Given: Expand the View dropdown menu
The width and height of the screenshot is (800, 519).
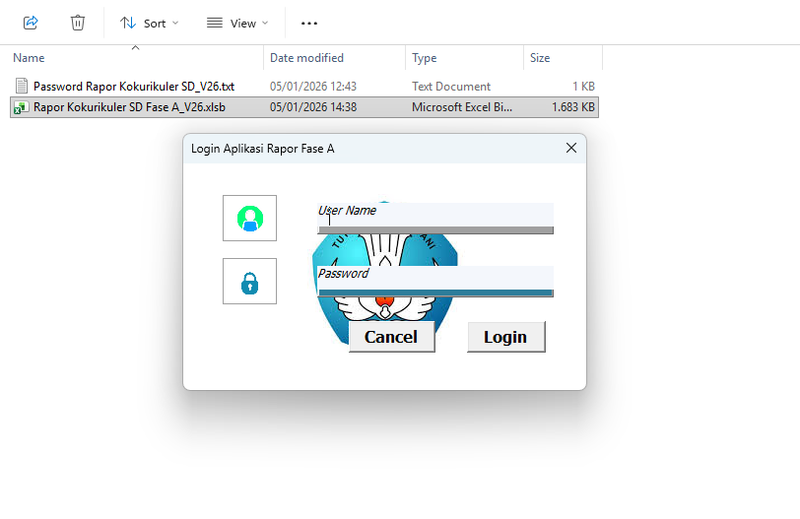Looking at the screenshot, I should click(x=237, y=22).
